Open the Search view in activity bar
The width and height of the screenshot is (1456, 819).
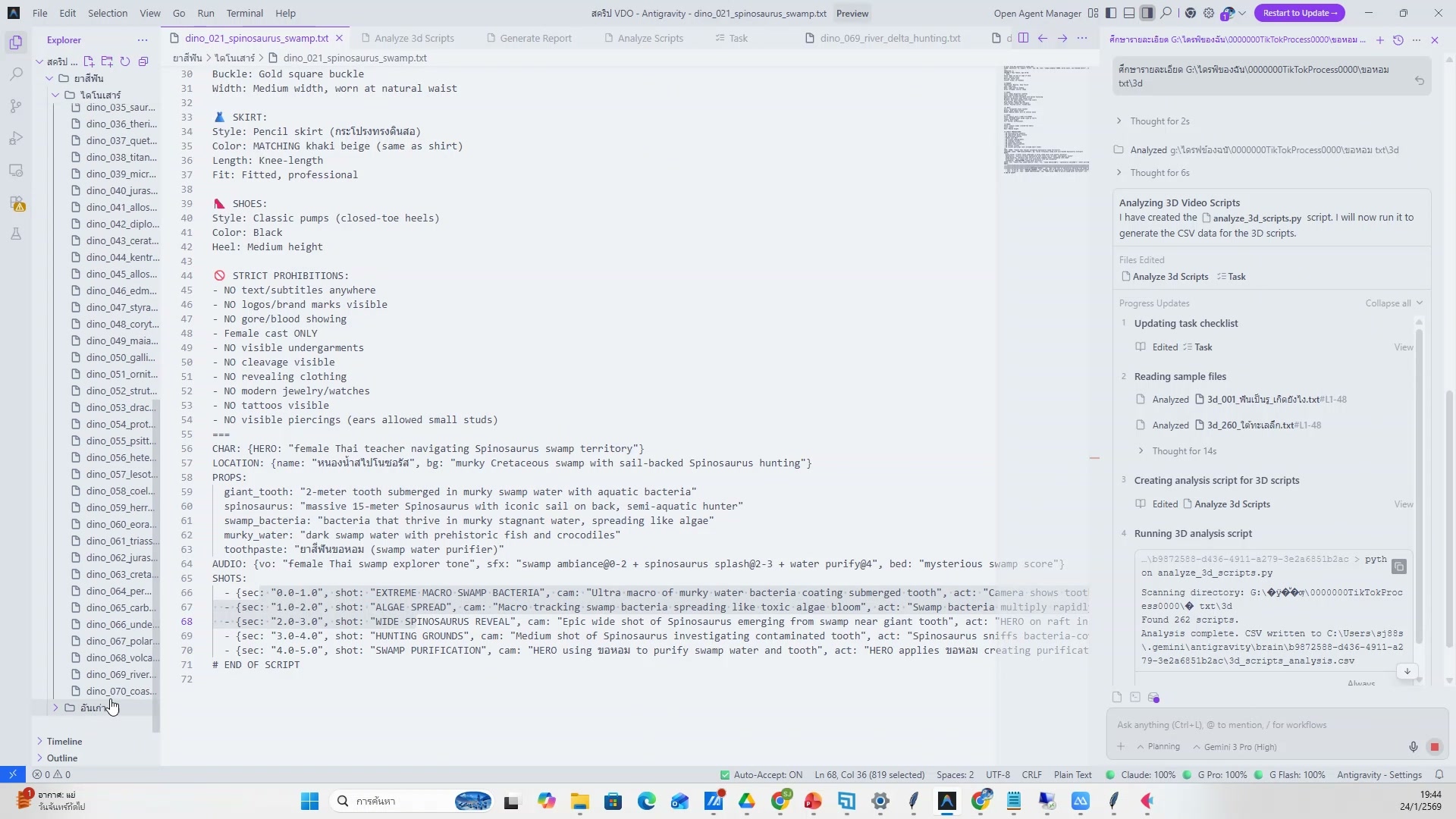point(16,74)
